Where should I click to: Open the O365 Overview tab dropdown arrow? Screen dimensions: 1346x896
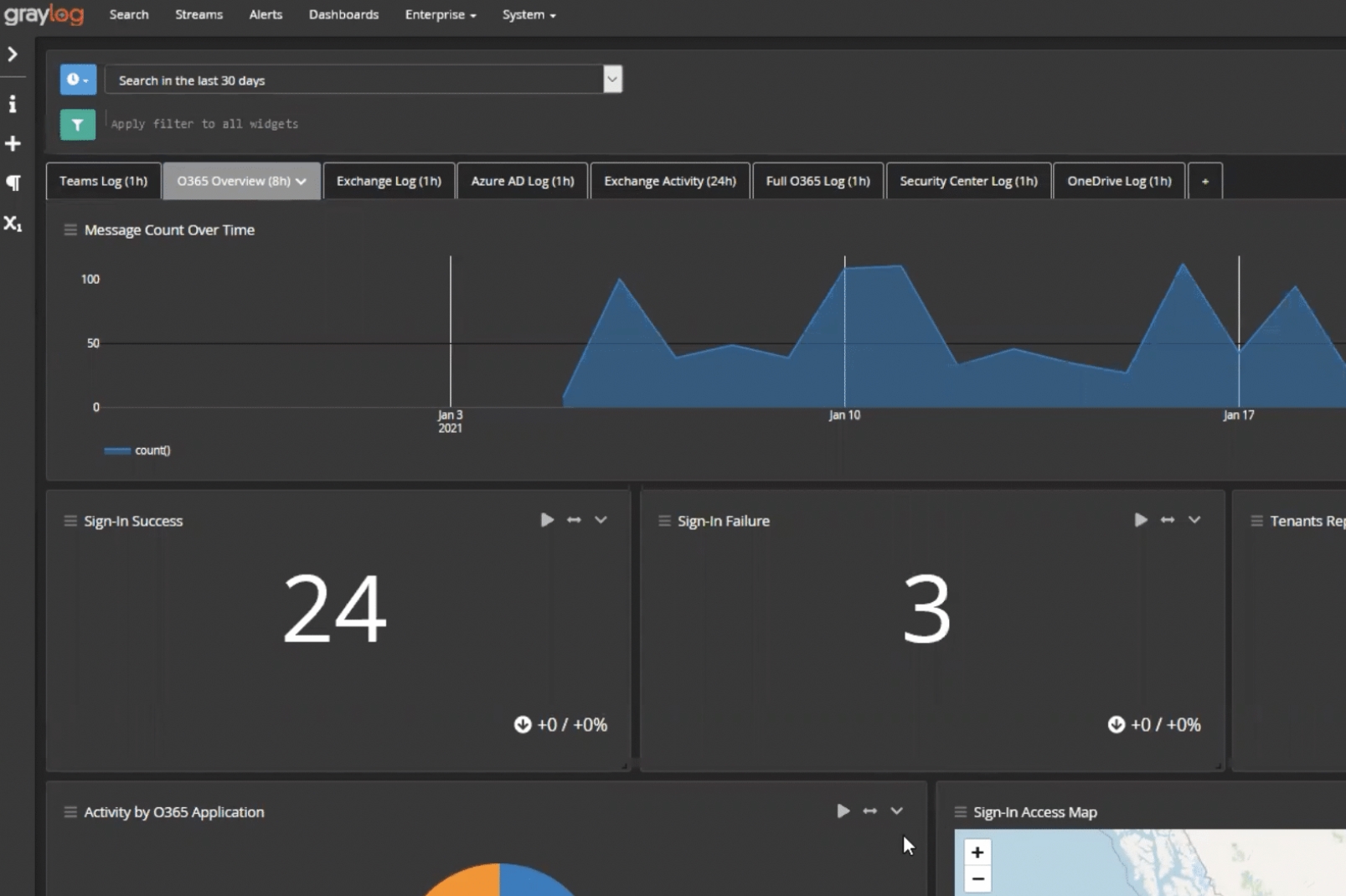pos(301,181)
